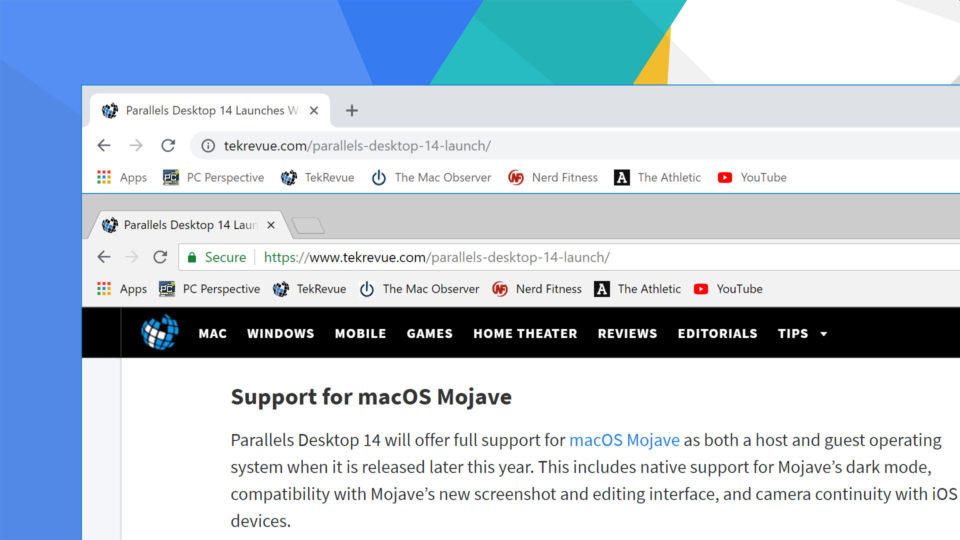The image size is (960, 540).
Task: Reload page in lower Chrome window
Action: (x=160, y=257)
